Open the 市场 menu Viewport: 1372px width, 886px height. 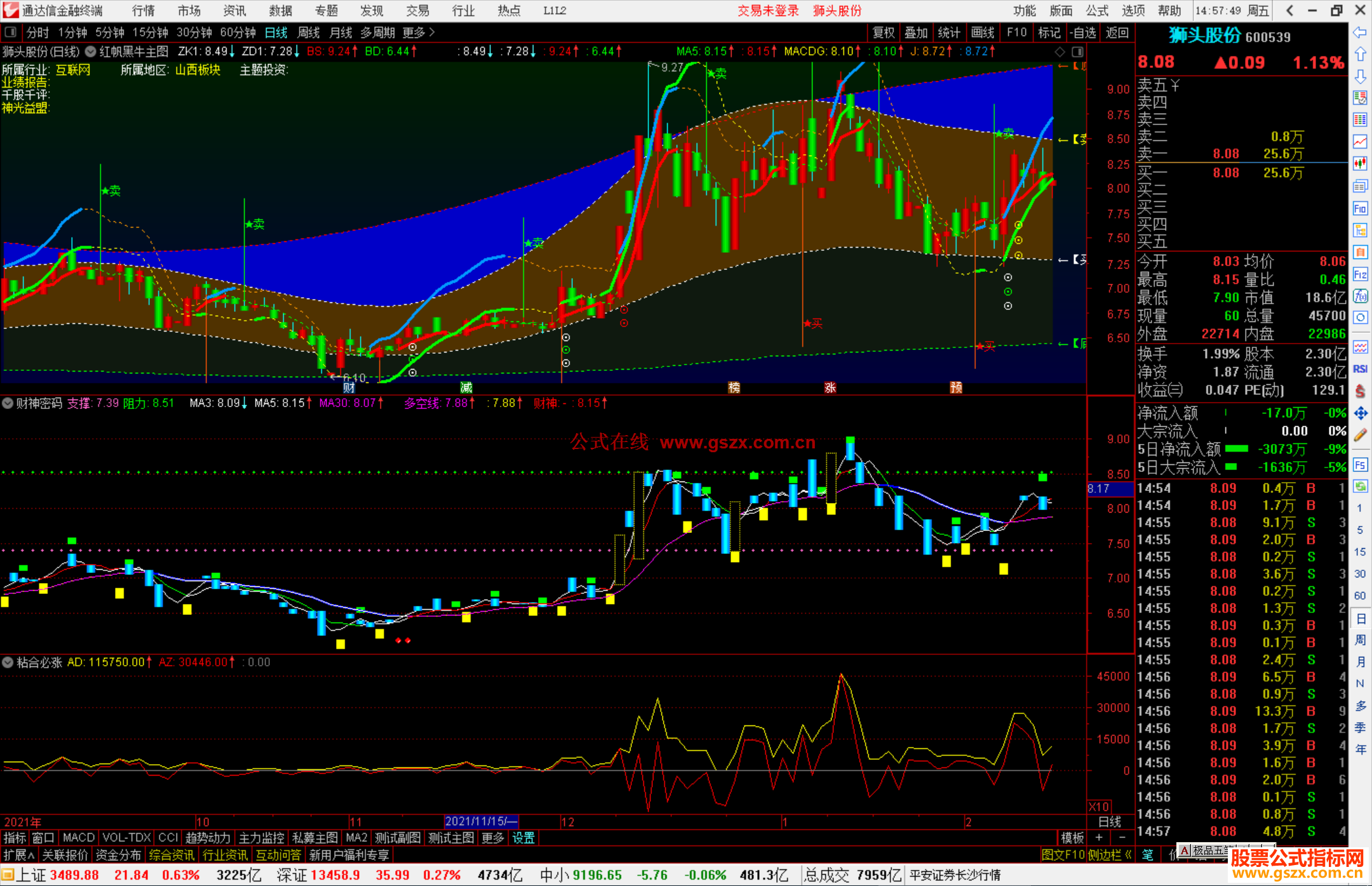[x=189, y=10]
